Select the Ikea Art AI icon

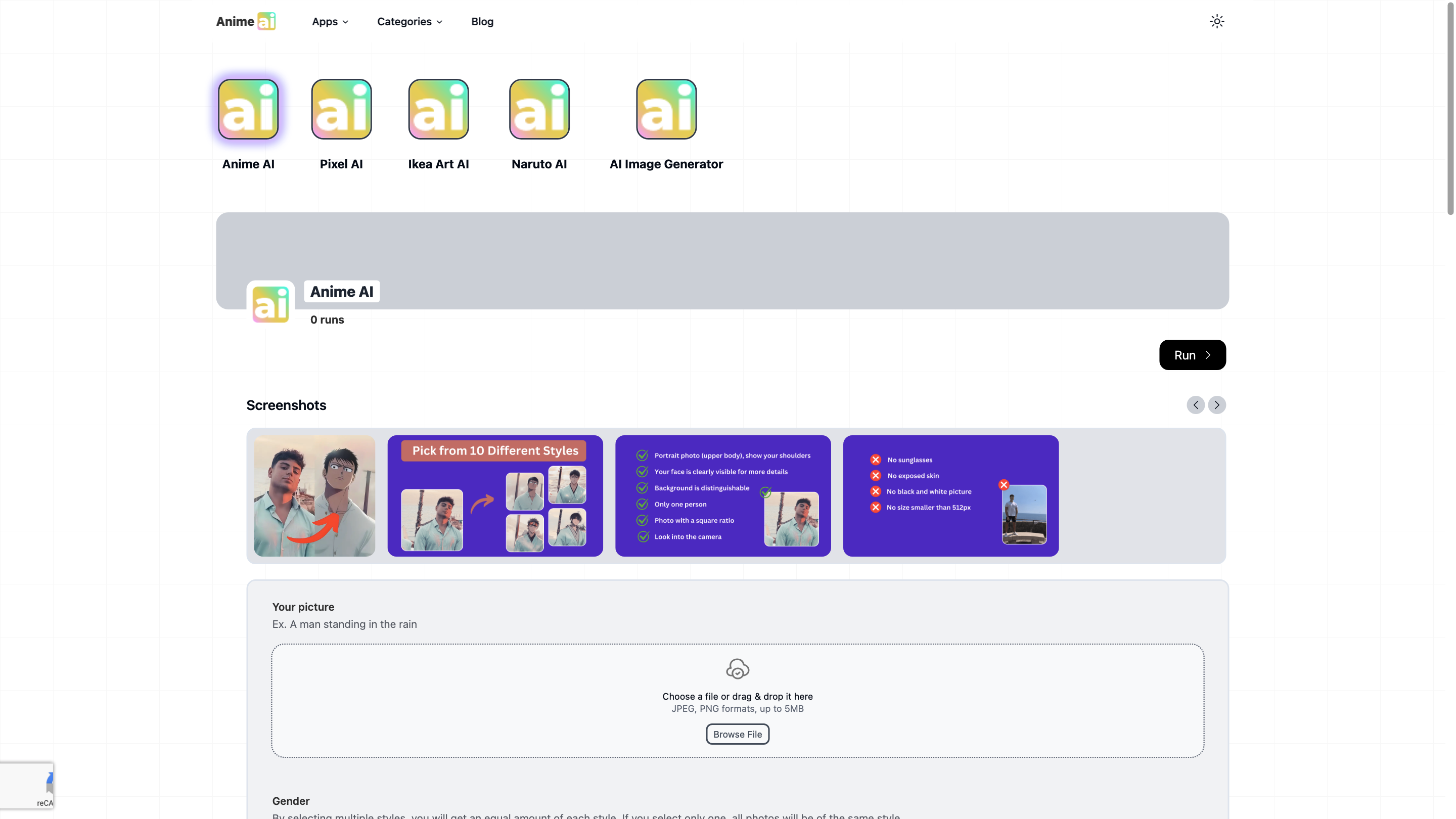tap(439, 109)
